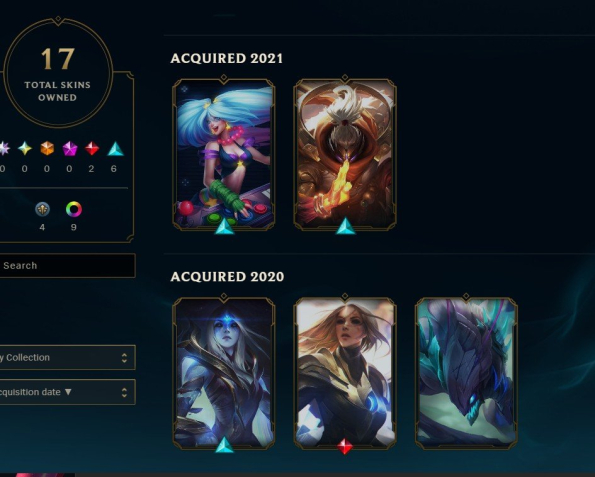The height and width of the screenshot is (477, 595).
Task: Click the arrows on the Collection dropdown
Action: click(x=124, y=357)
